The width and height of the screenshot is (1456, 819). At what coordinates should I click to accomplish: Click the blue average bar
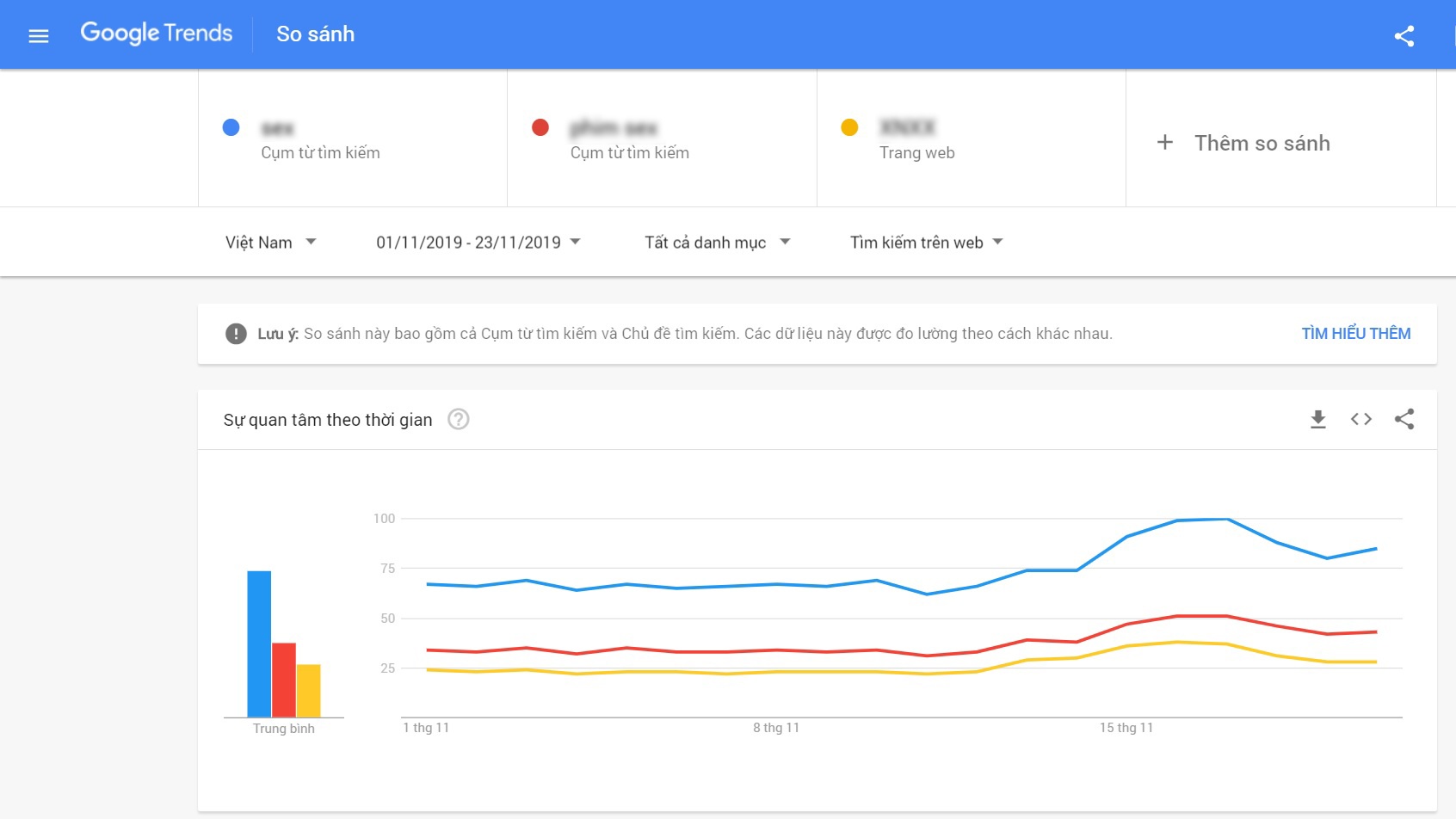259,643
